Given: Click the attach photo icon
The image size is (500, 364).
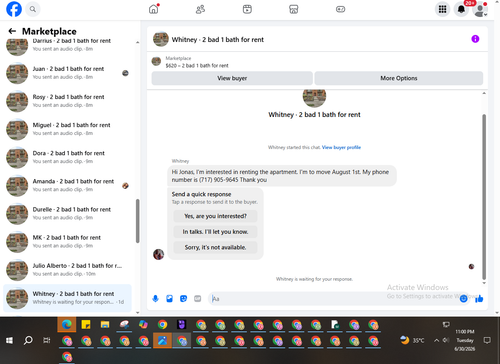Looking at the screenshot, I should coord(169,299).
